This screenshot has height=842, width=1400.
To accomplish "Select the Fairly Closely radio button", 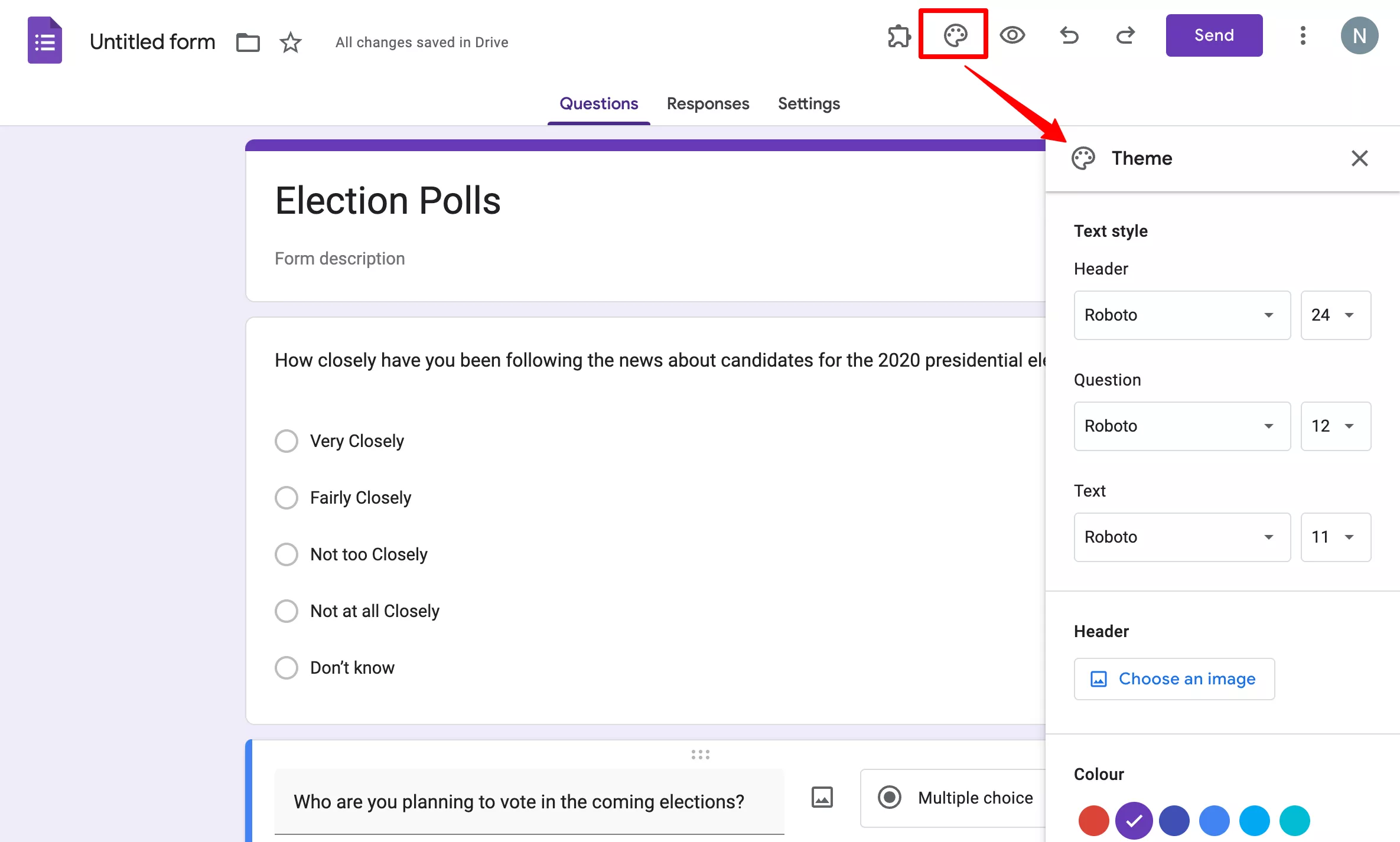I will pyautogui.click(x=286, y=497).
